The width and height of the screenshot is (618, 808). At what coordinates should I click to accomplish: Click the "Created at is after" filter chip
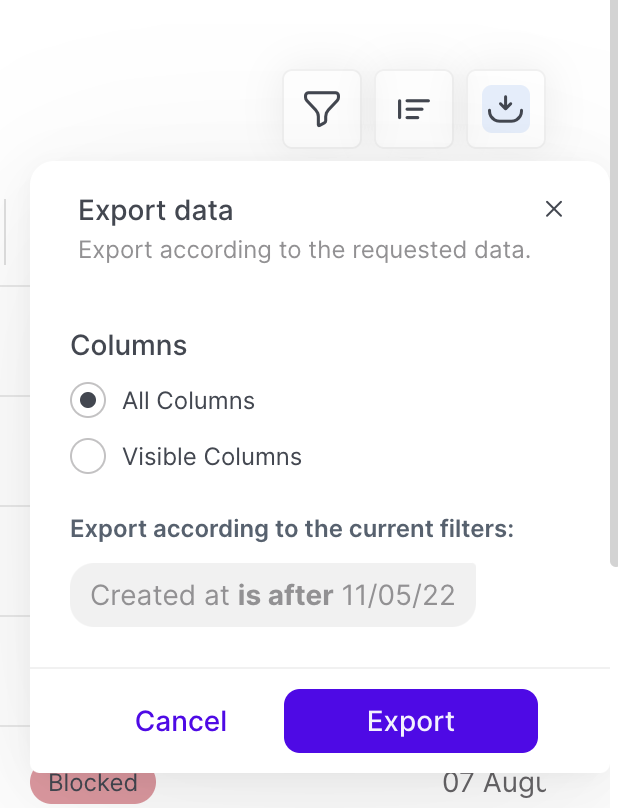point(272,596)
